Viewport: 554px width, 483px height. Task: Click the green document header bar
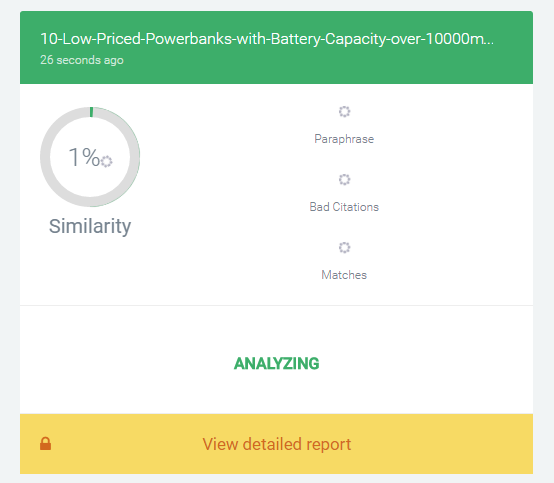tap(276, 47)
